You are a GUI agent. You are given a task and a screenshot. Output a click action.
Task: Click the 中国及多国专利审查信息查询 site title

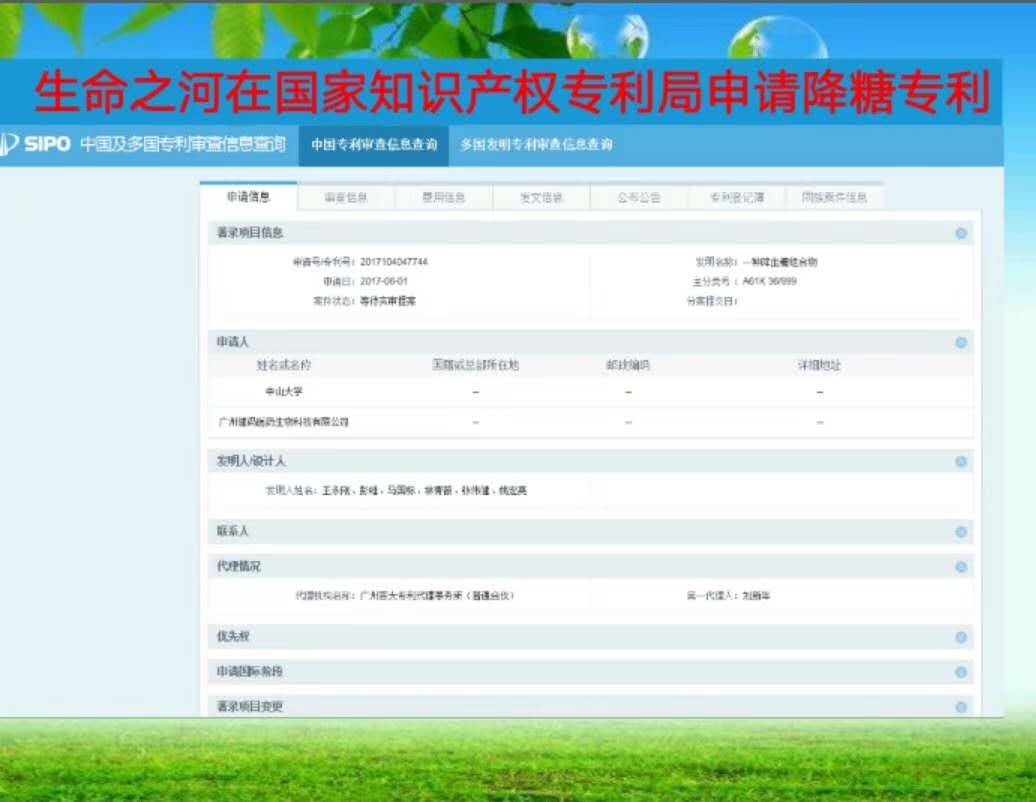[x=183, y=144]
